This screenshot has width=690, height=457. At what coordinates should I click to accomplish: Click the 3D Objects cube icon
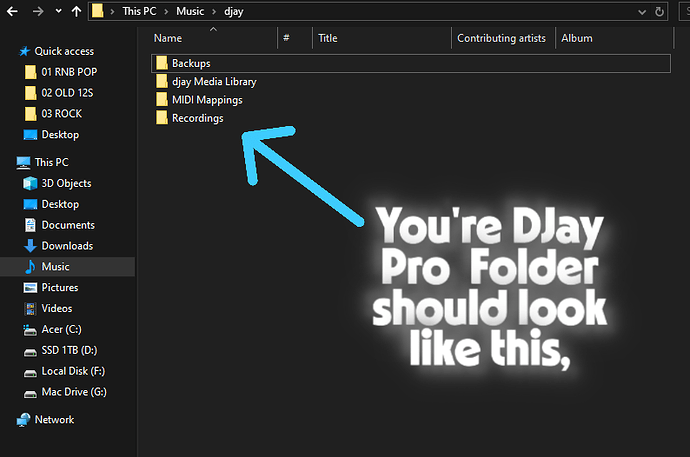pos(30,183)
